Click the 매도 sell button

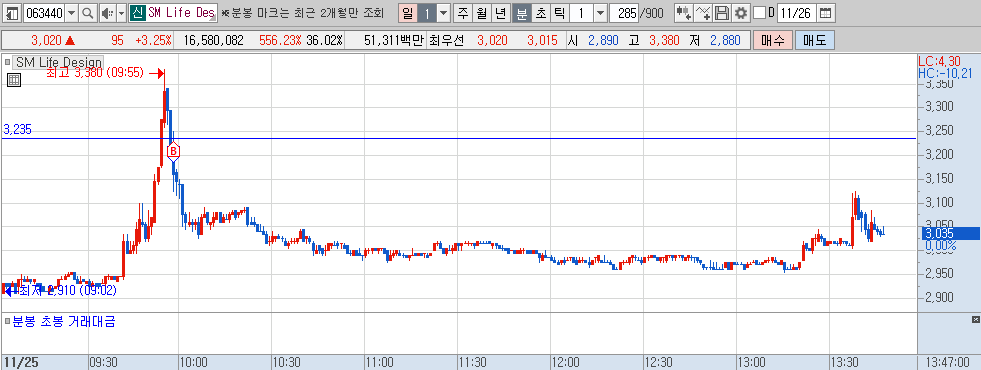pos(815,41)
